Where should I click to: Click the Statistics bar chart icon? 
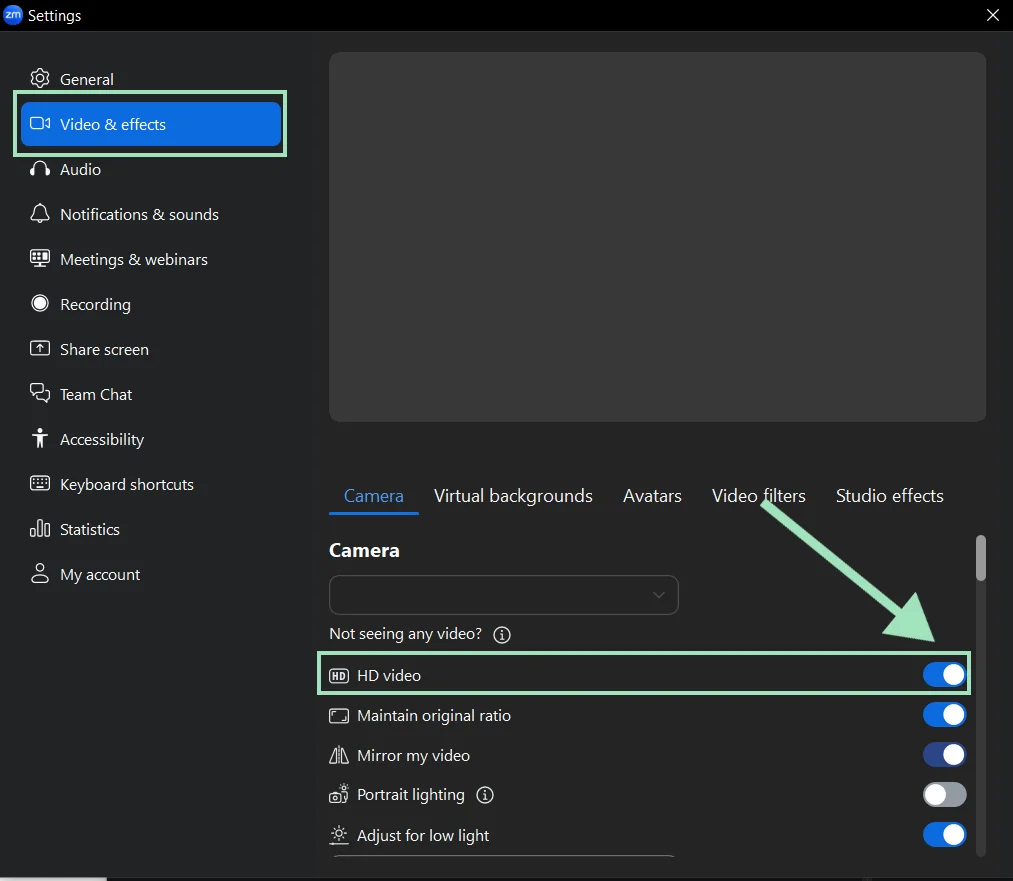click(x=39, y=529)
